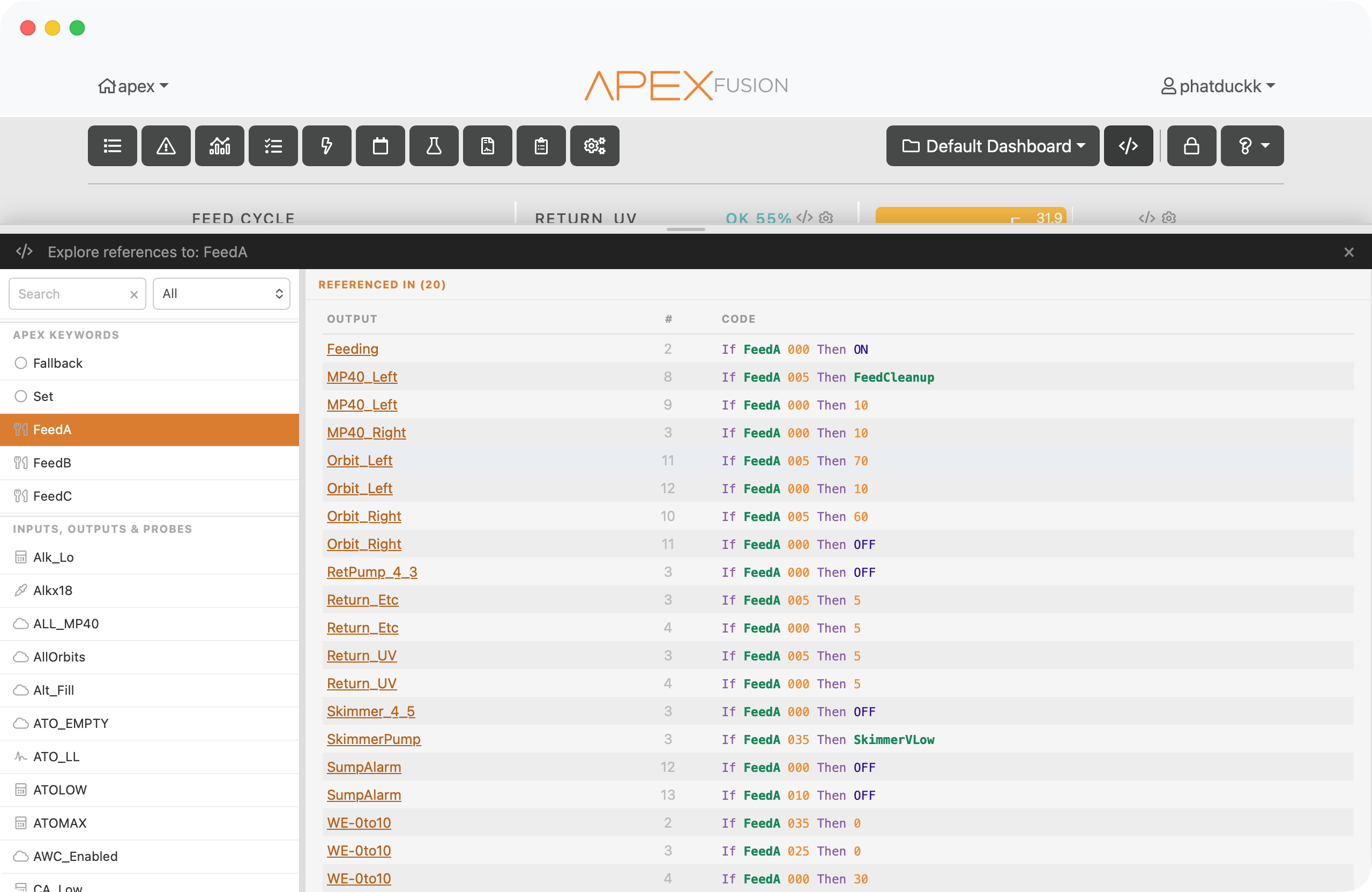Open Orbit_Right link with Then 60 code
The image size is (1372, 892).
point(364,516)
